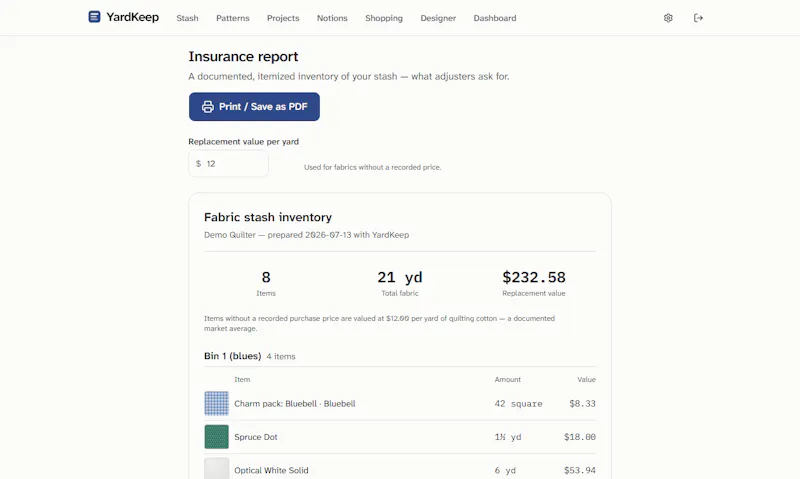Click the '42 square' amount cell
The image size is (800, 479).
[518, 404]
